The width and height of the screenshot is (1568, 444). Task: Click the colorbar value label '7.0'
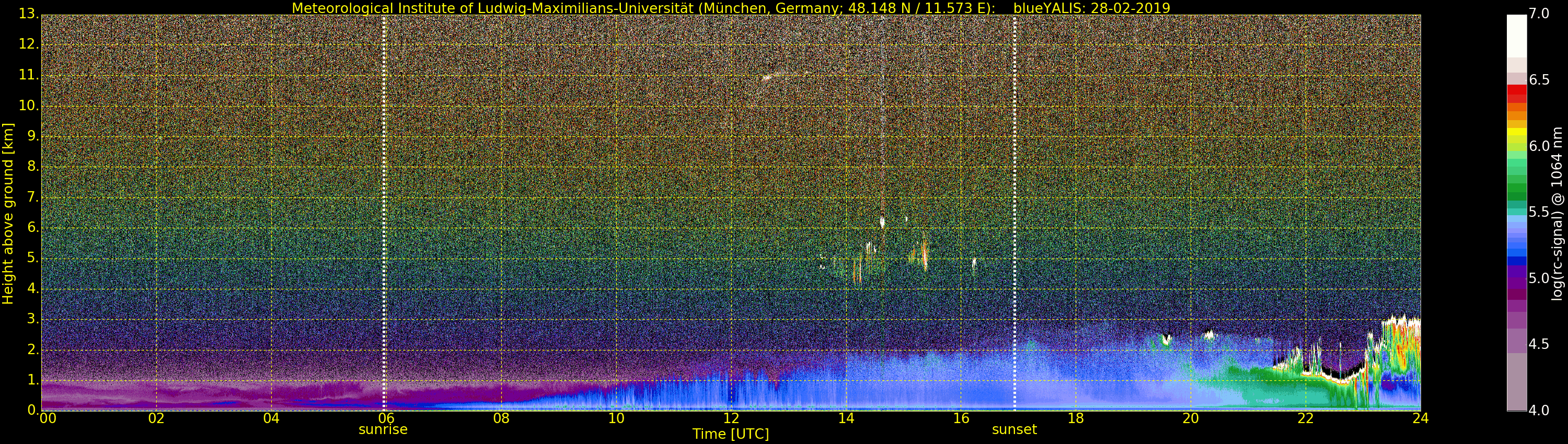point(1539,14)
